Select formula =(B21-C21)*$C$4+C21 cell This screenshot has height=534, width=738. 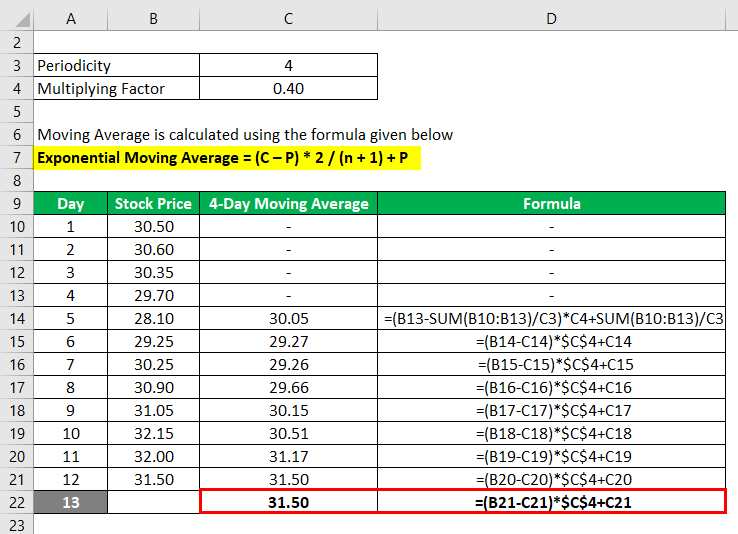552,502
